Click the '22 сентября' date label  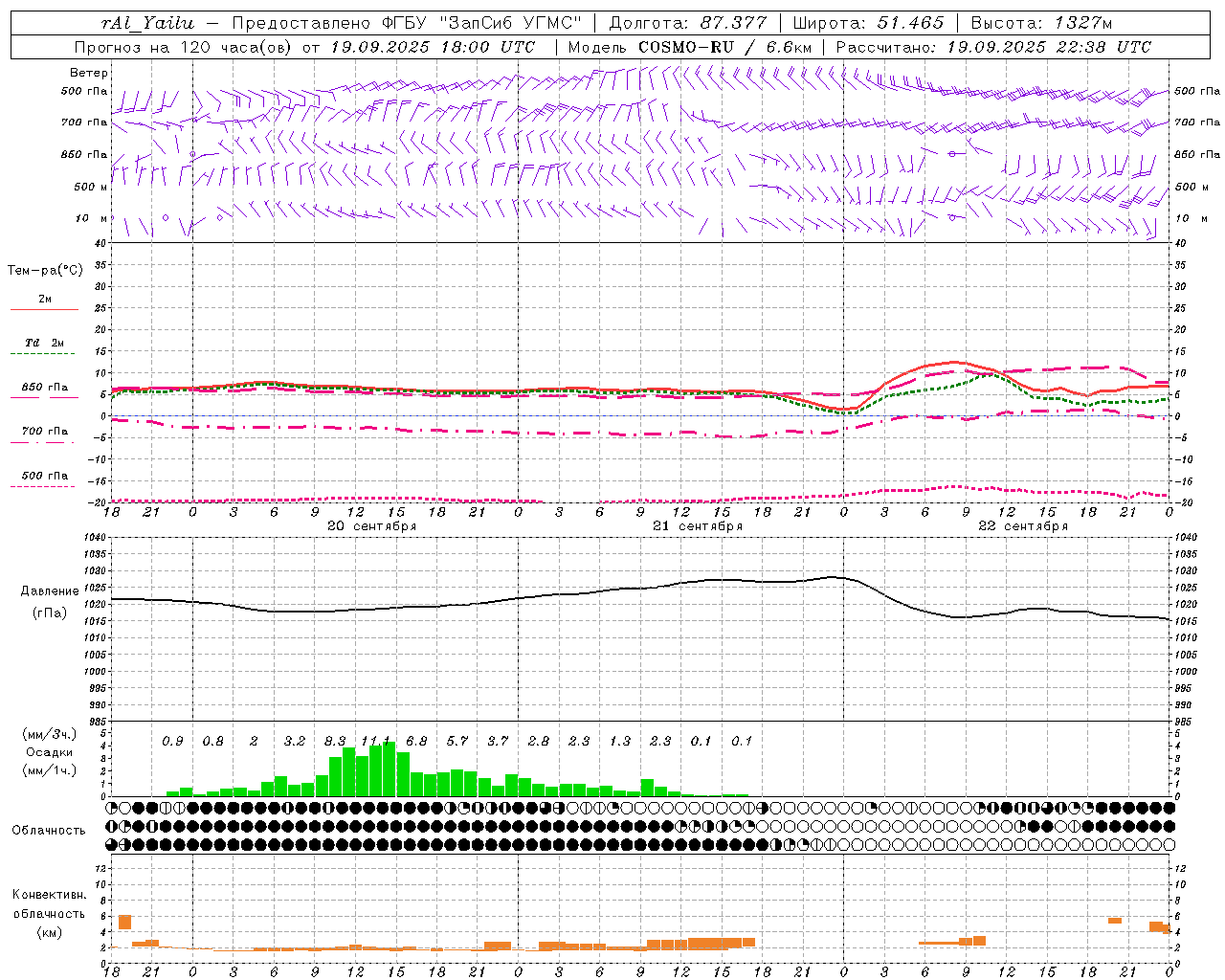click(x=1023, y=526)
